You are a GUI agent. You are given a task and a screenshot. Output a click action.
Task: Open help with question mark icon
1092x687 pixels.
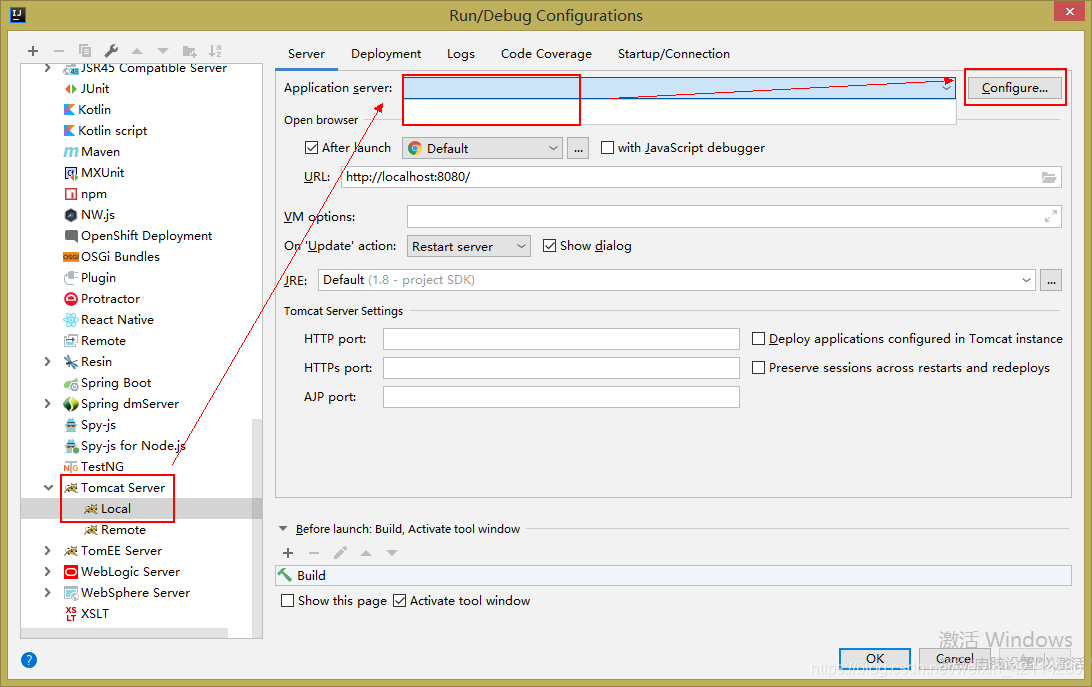click(x=29, y=660)
